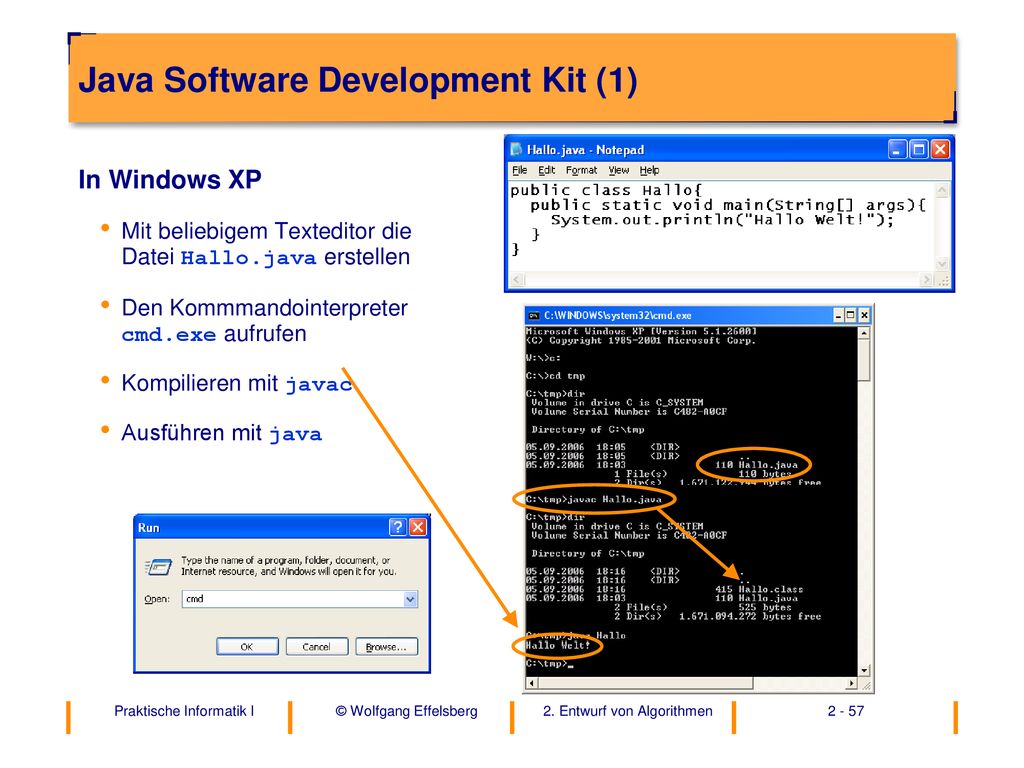Close the Hallo.java Notepad window
The height and width of the screenshot is (768, 1024).
940,150
